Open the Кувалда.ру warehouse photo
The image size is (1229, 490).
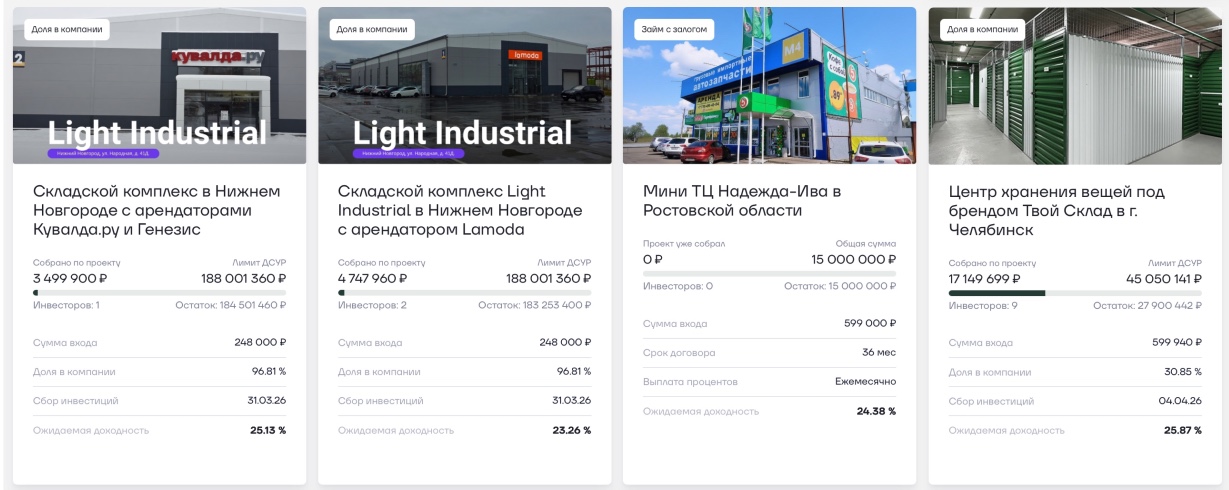160,85
